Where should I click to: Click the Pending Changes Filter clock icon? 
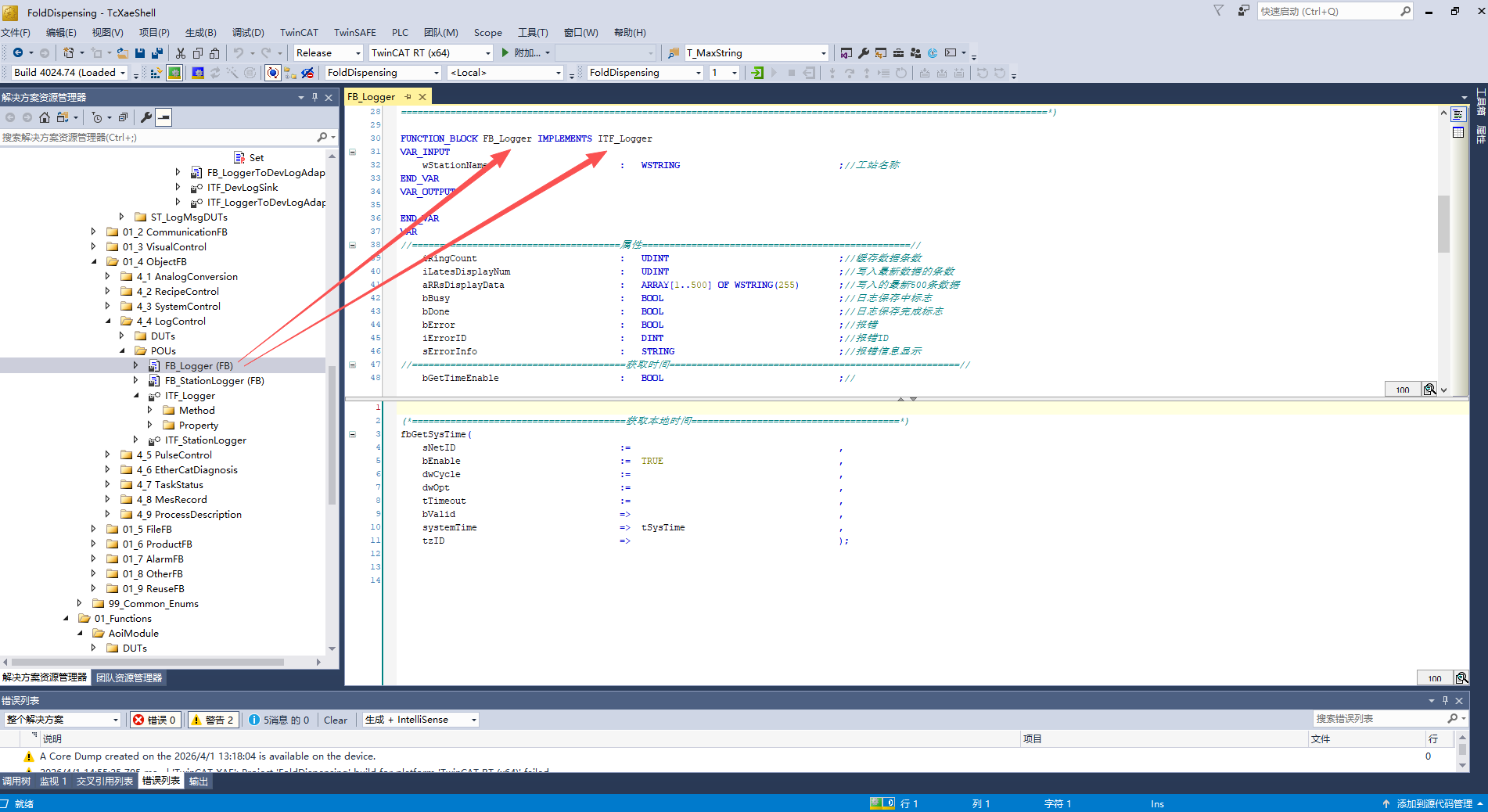tap(97, 117)
